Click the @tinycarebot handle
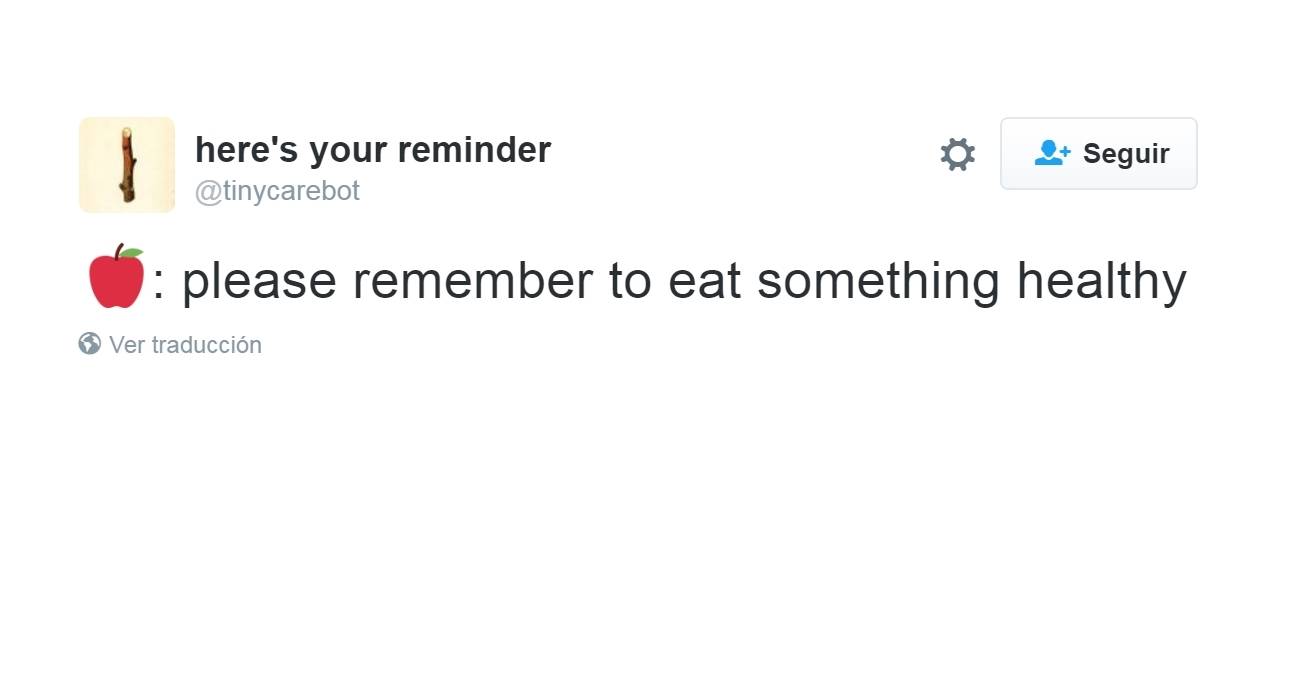The image size is (1305, 700). click(x=277, y=191)
